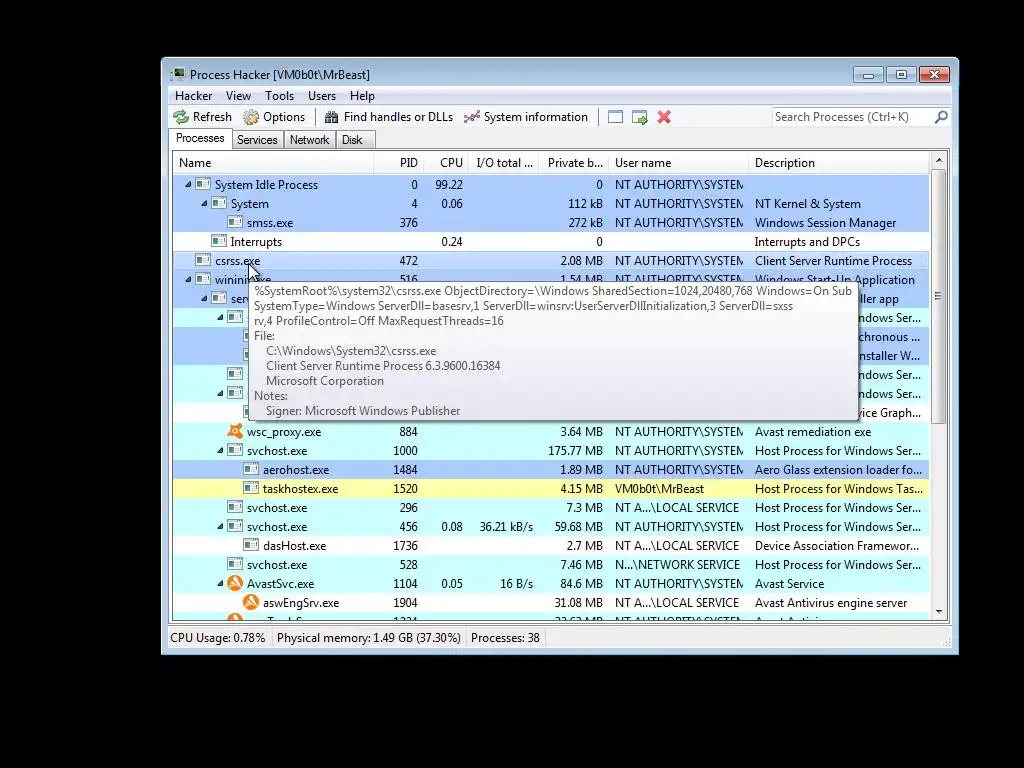This screenshot has height=768, width=1024.
Task: Click icon of svchost.exe PID 528
Action: (x=235, y=564)
